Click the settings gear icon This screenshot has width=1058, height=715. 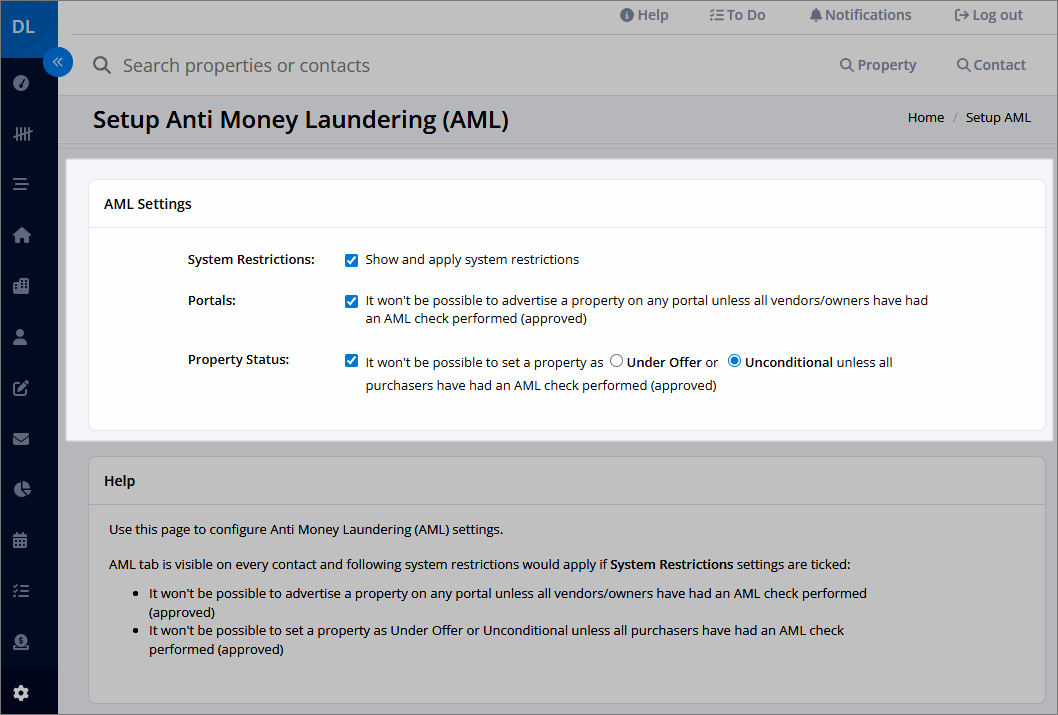(20, 691)
